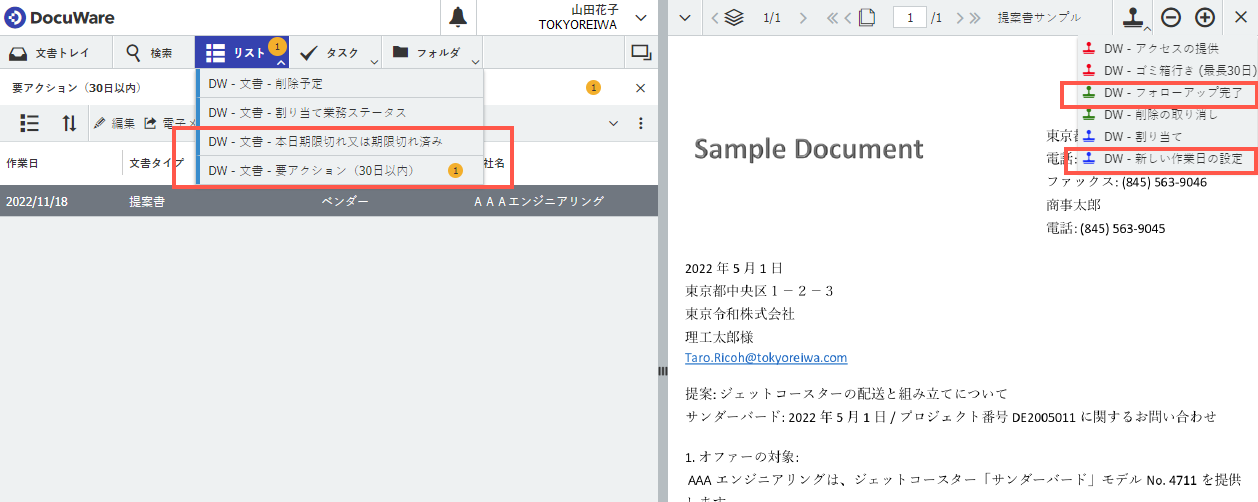Expand the フォルダ tab dropdown arrow
1258x502 pixels.
(476, 60)
